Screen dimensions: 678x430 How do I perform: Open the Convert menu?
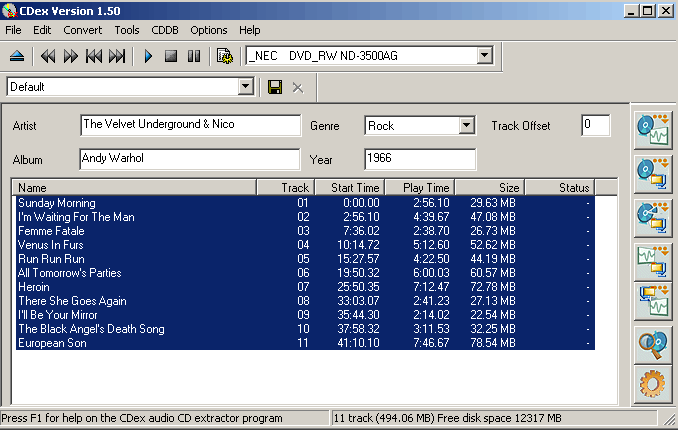[83, 30]
